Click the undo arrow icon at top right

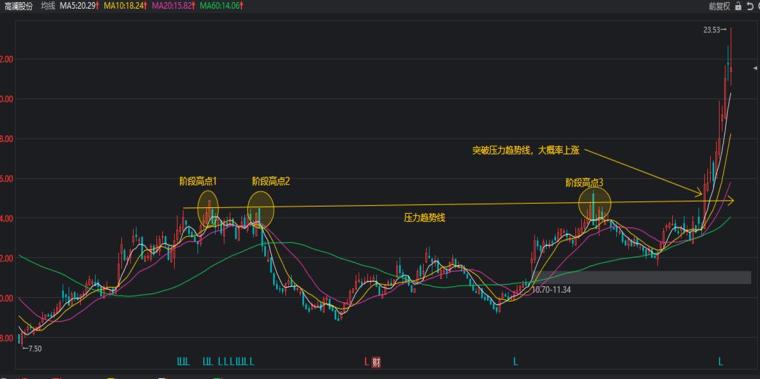tap(751, 6)
